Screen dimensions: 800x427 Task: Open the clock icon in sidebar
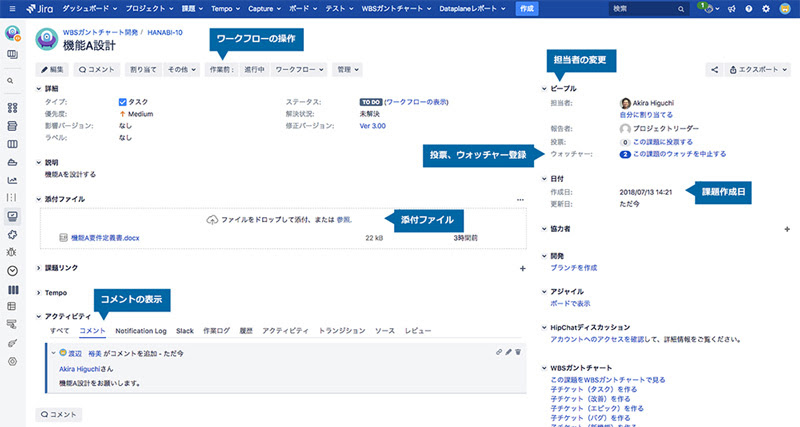(12, 271)
